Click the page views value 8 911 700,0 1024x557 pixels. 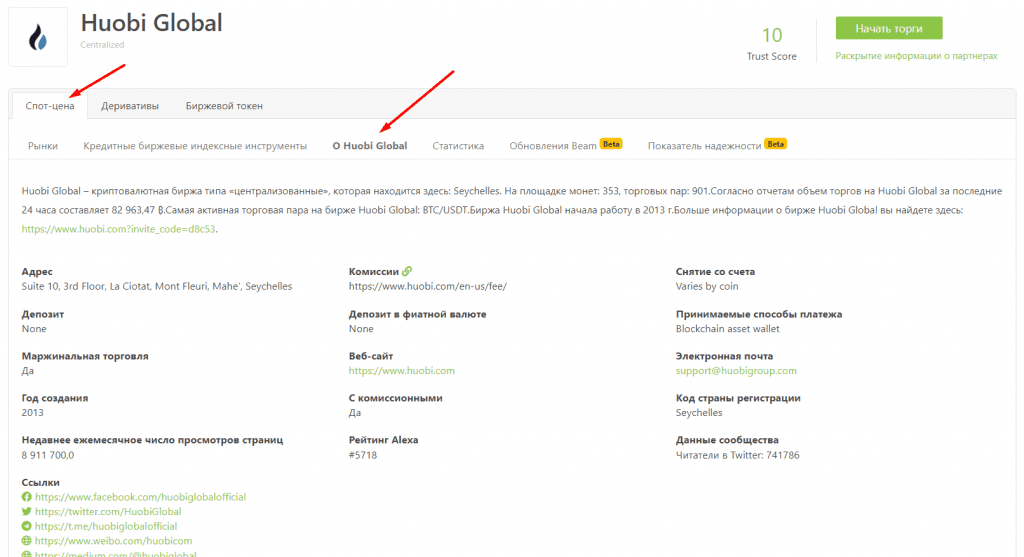(x=48, y=455)
